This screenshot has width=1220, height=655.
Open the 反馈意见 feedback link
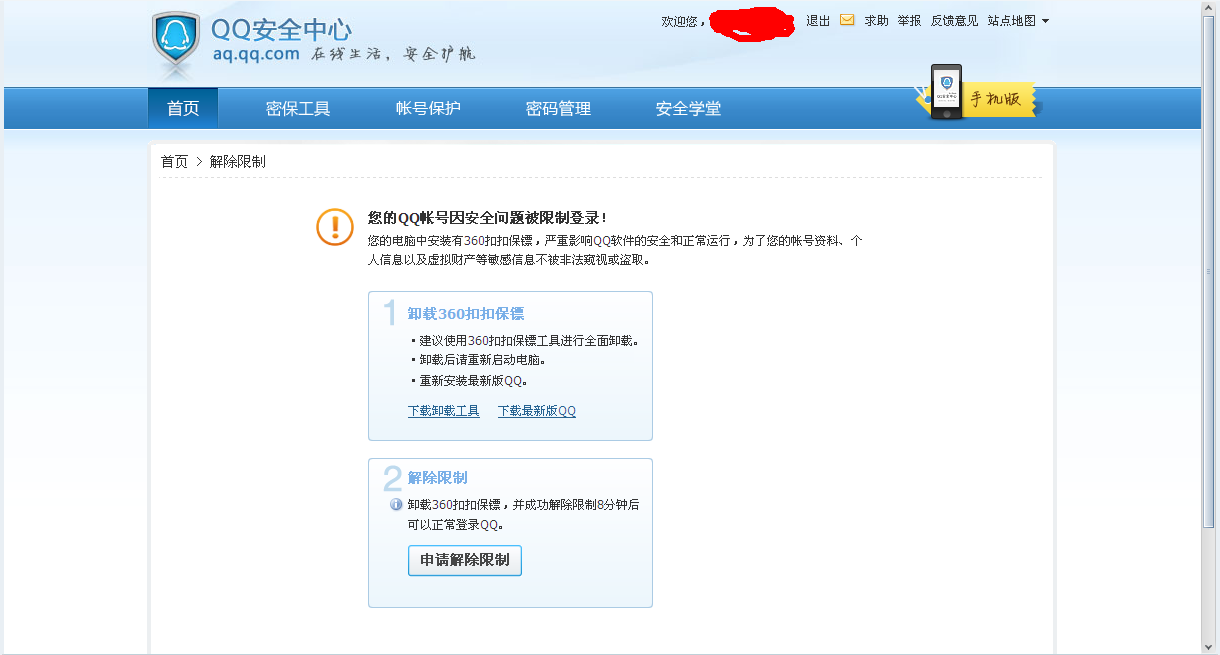[954, 20]
